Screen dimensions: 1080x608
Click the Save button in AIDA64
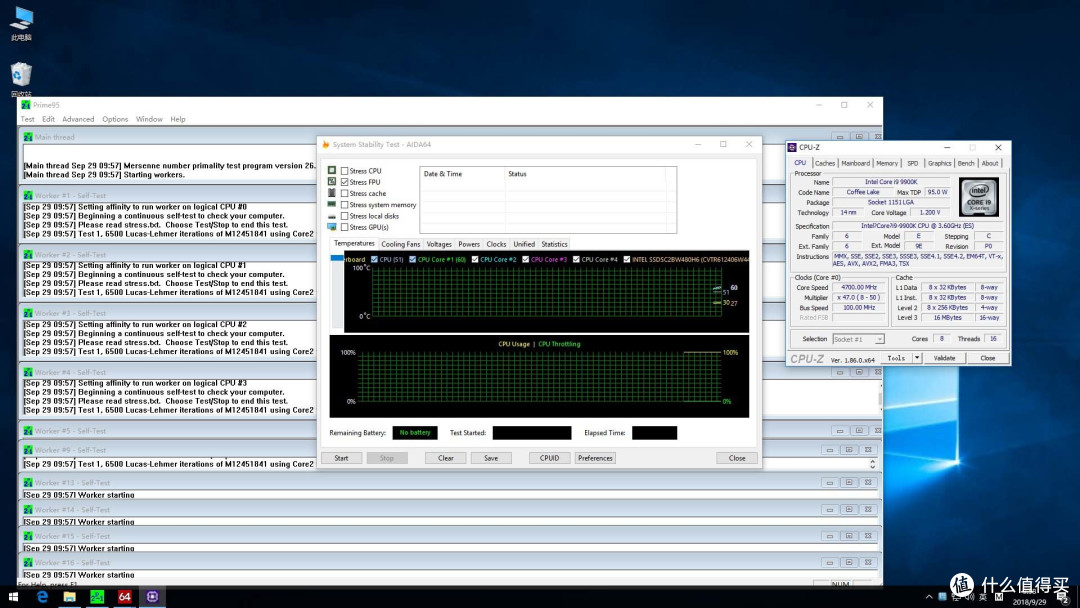(491, 458)
